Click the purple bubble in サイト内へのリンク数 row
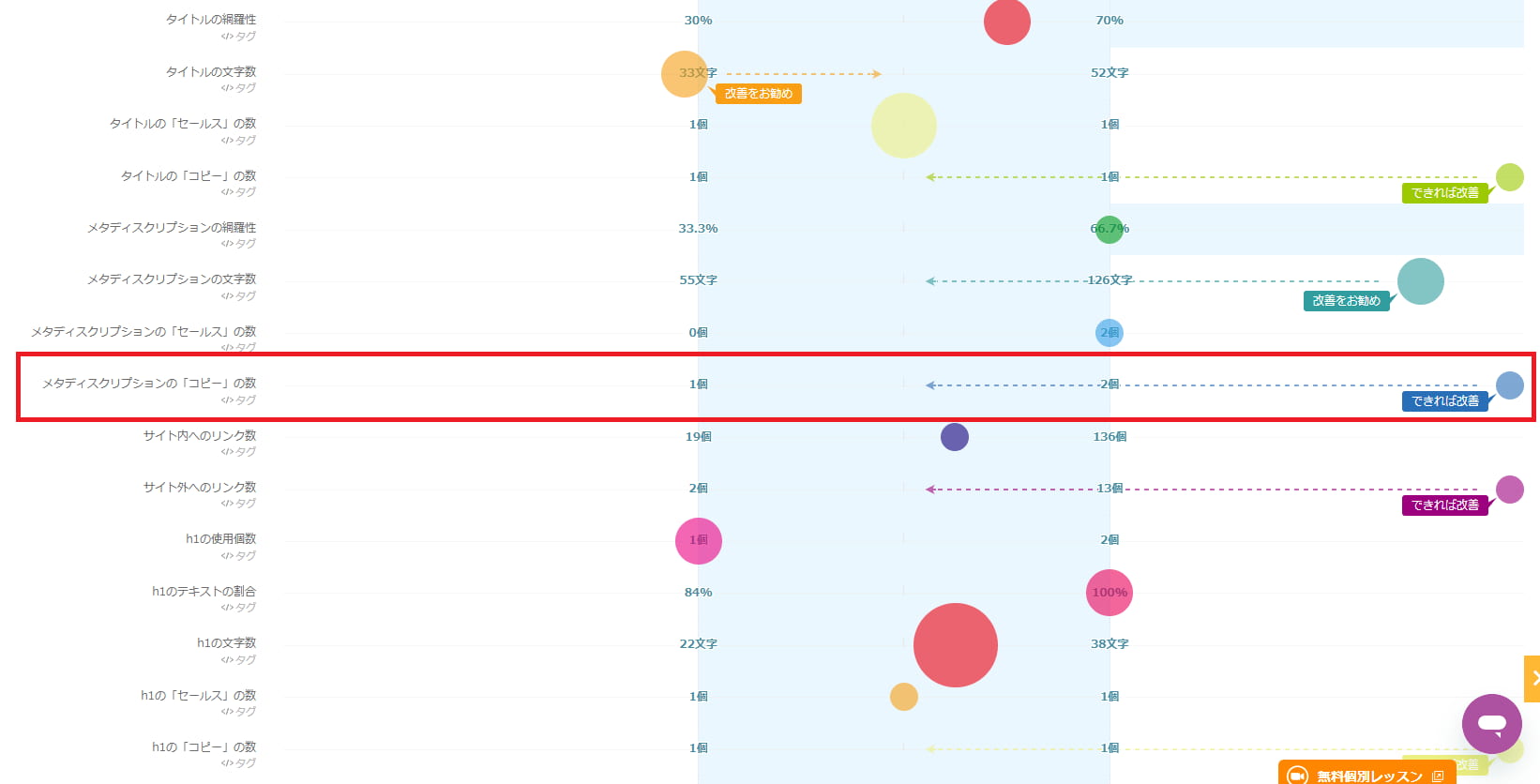The width and height of the screenshot is (1540, 784). pyautogui.click(x=954, y=437)
